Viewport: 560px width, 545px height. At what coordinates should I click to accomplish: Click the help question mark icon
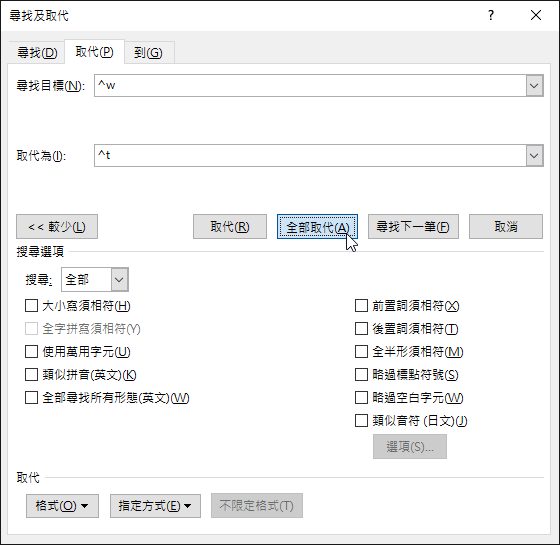pyautogui.click(x=491, y=15)
